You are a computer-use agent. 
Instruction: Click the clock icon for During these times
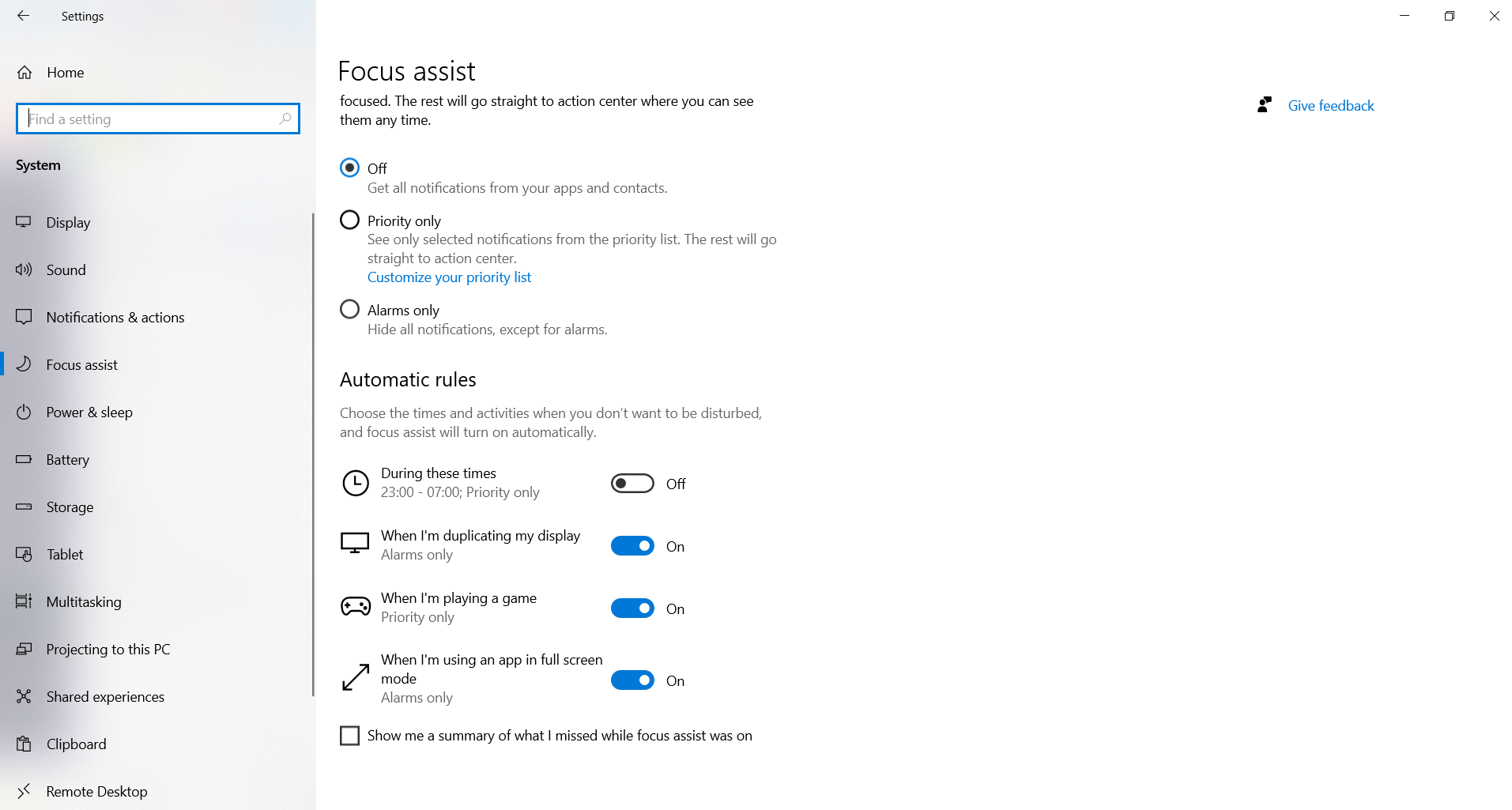[356, 483]
